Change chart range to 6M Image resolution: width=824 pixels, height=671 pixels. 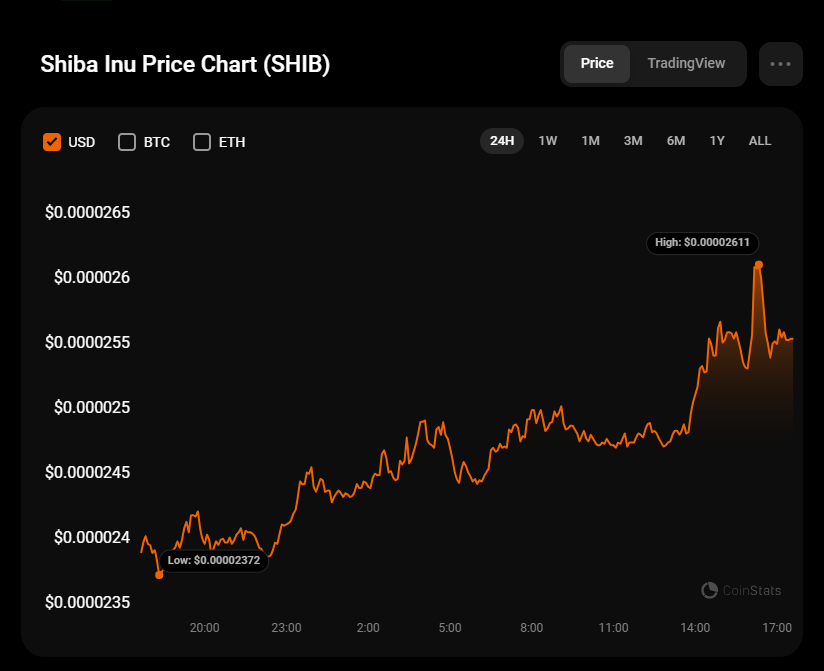pos(676,141)
